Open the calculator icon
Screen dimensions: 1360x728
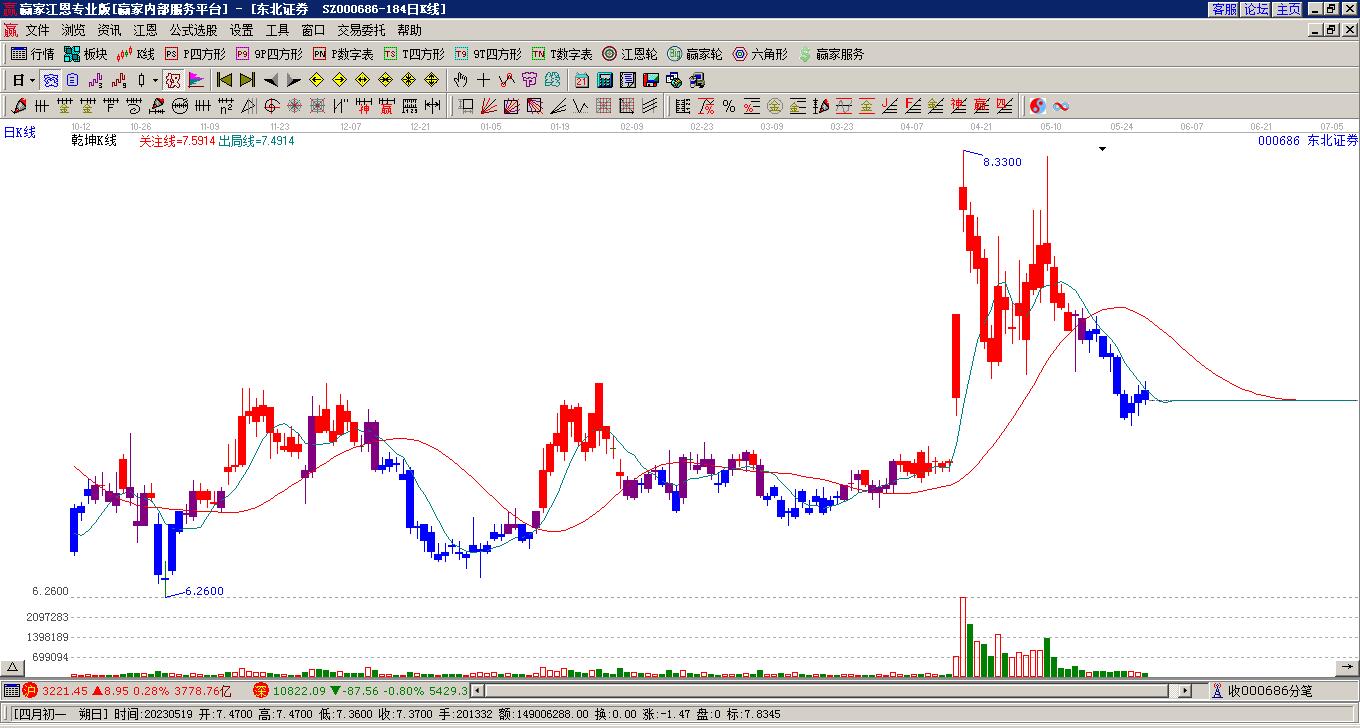(605, 80)
